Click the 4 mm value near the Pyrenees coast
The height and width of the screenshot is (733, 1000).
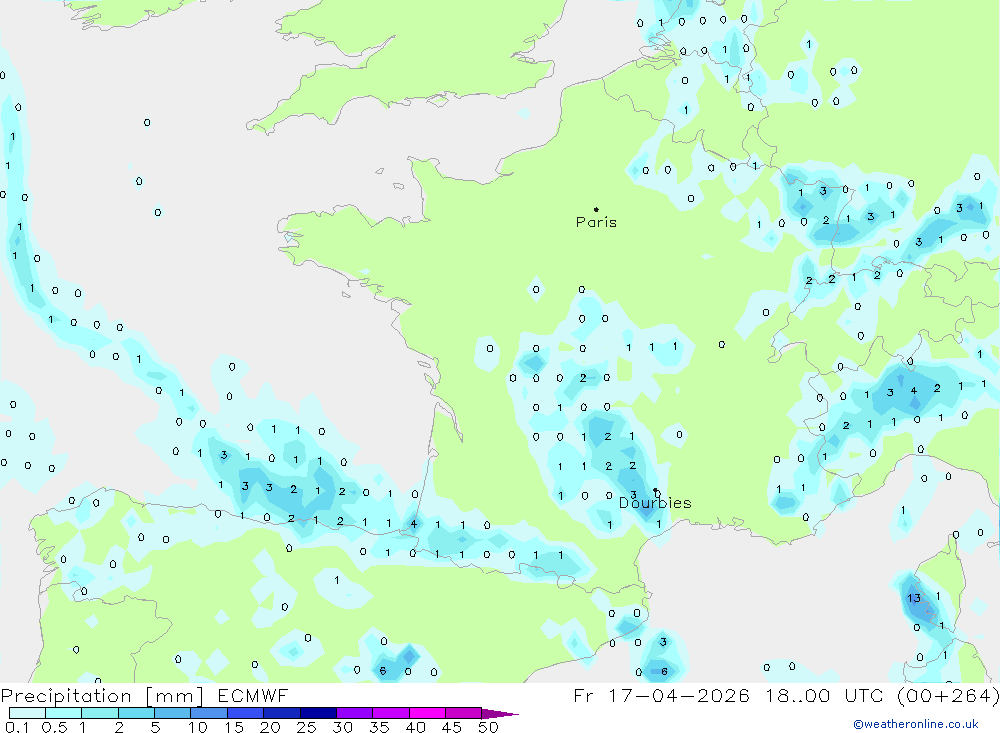(x=414, y=524)
